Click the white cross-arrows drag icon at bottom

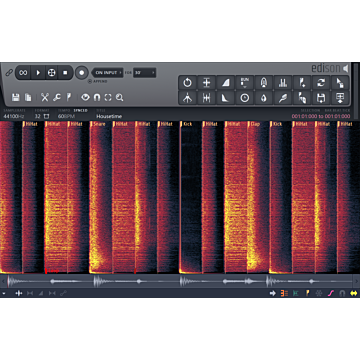point(19,293)
